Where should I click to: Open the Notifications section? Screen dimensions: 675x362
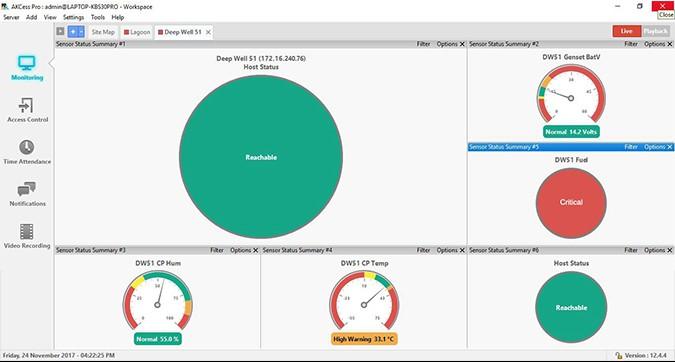tap(27, 194)
